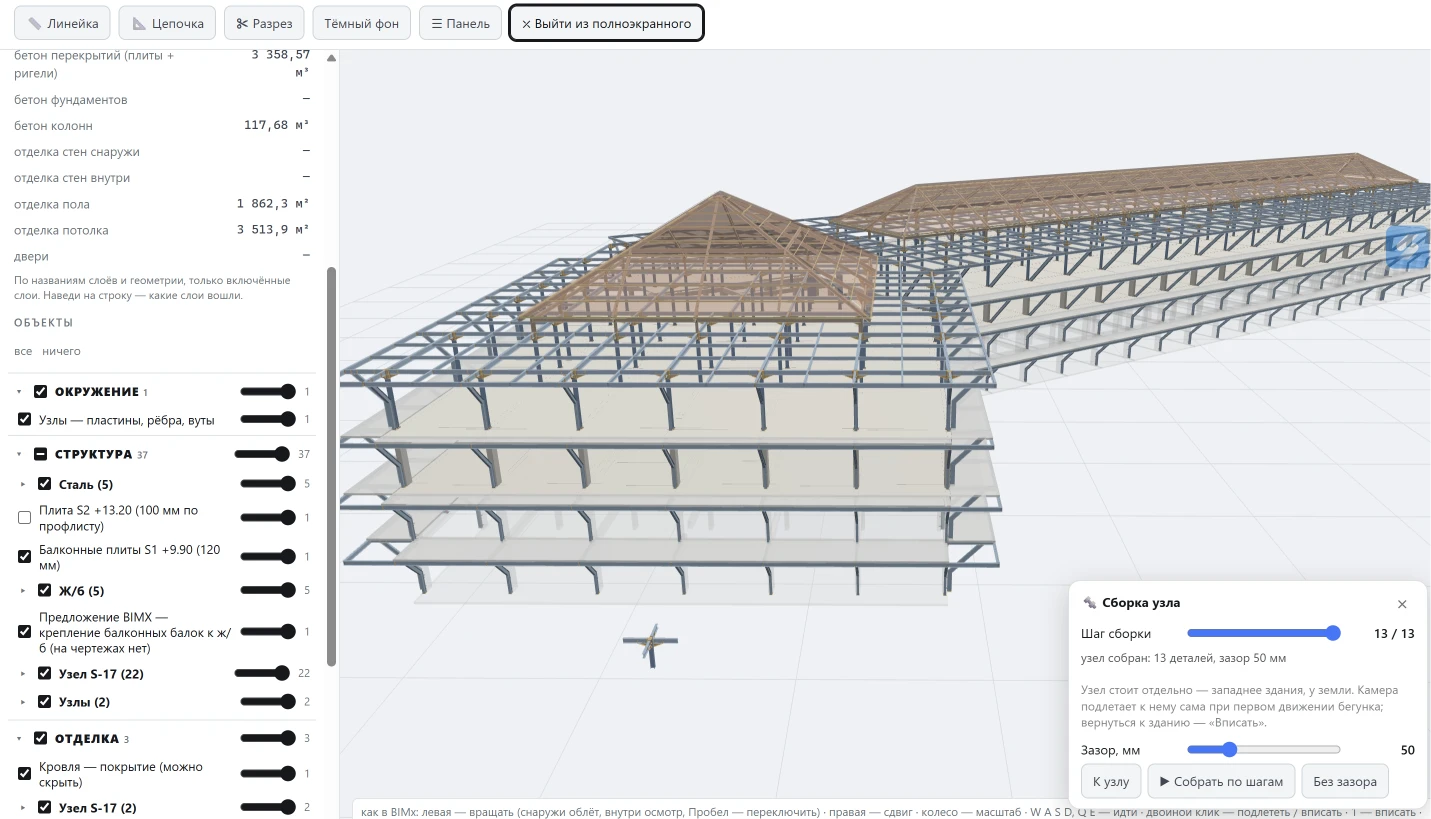
Task: Select the Цепочка chain measurement tool
Action: click(168, 23)
